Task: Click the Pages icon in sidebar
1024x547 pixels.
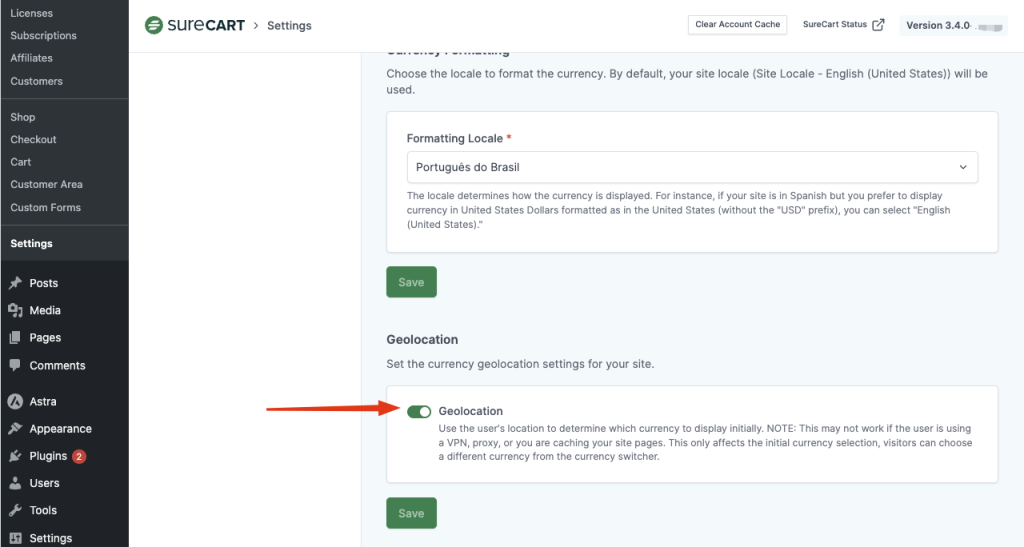Action: [x=15, y=338]
